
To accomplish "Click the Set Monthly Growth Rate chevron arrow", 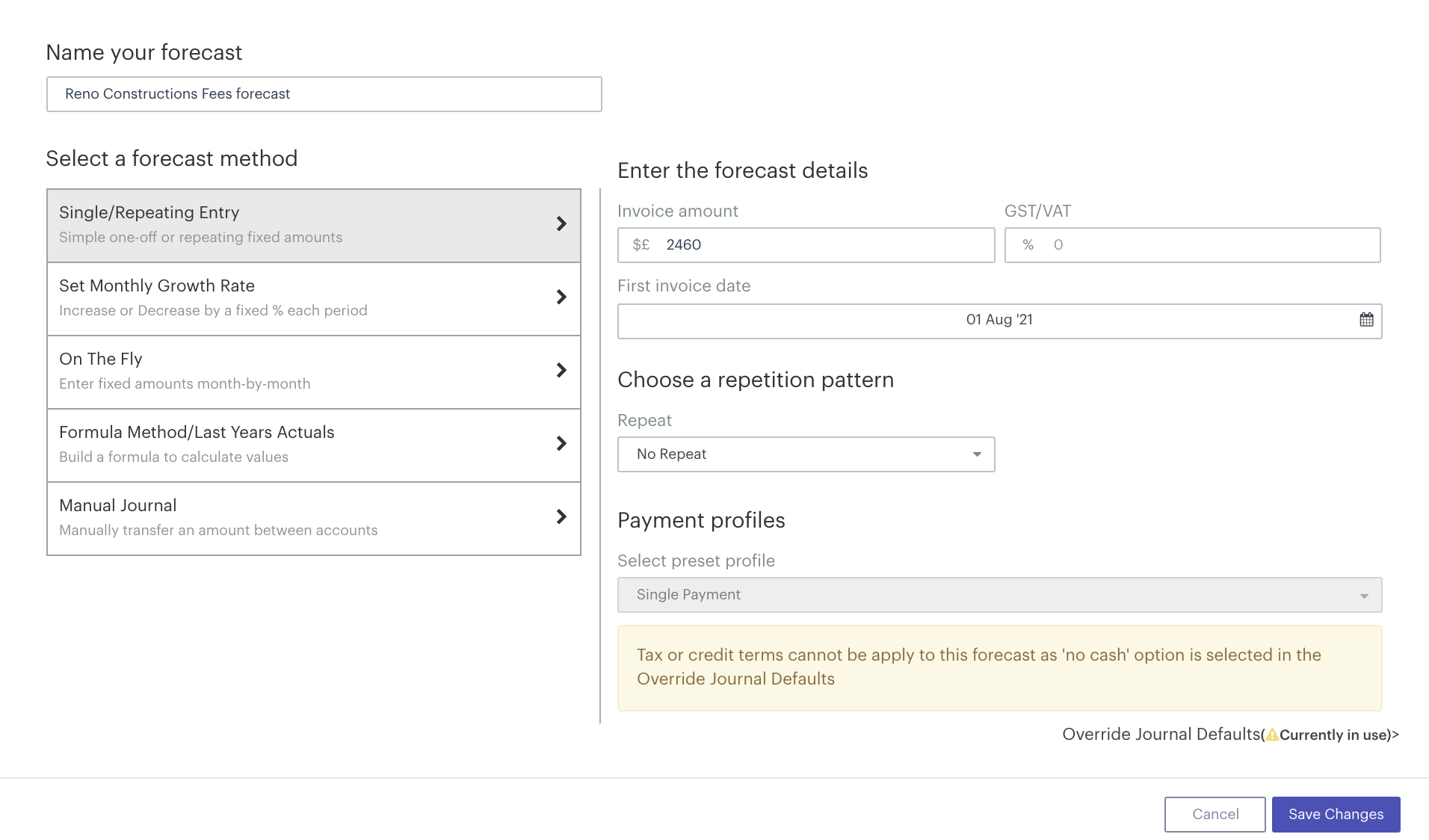I will coord(561,297).
